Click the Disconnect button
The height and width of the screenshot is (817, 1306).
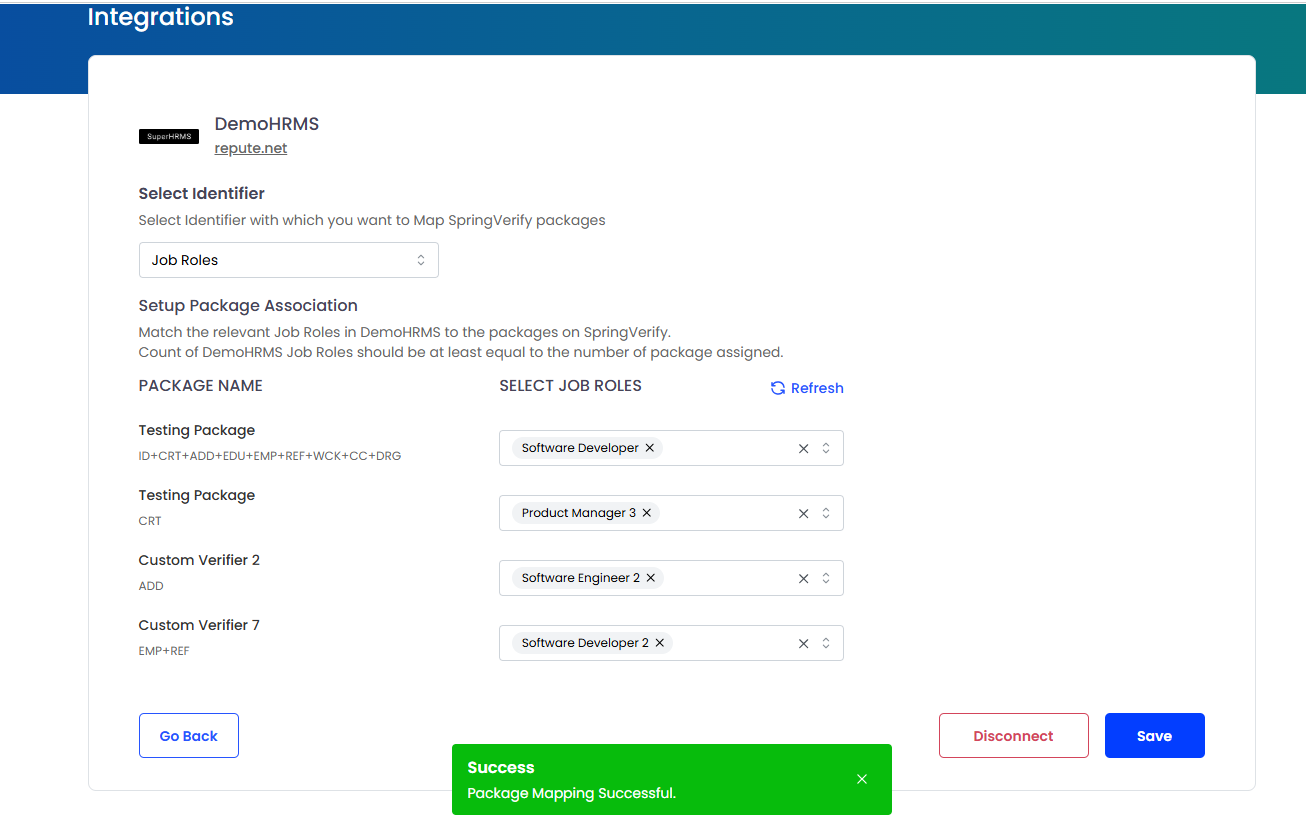pos(1013,736)
